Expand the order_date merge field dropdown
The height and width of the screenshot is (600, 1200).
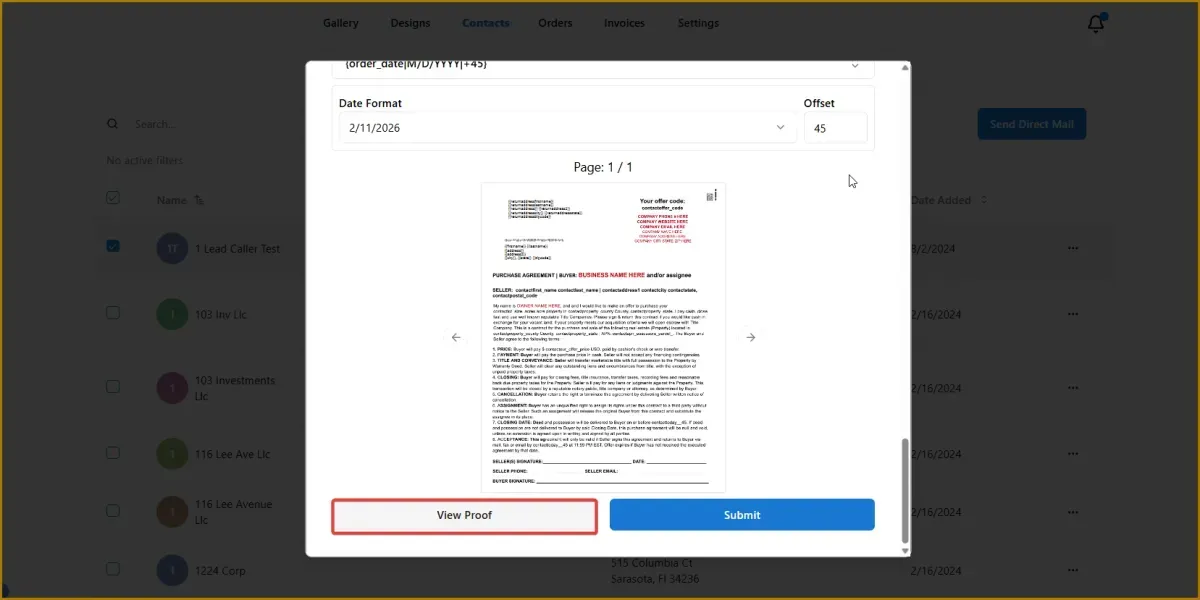click(x=603, y=67)
